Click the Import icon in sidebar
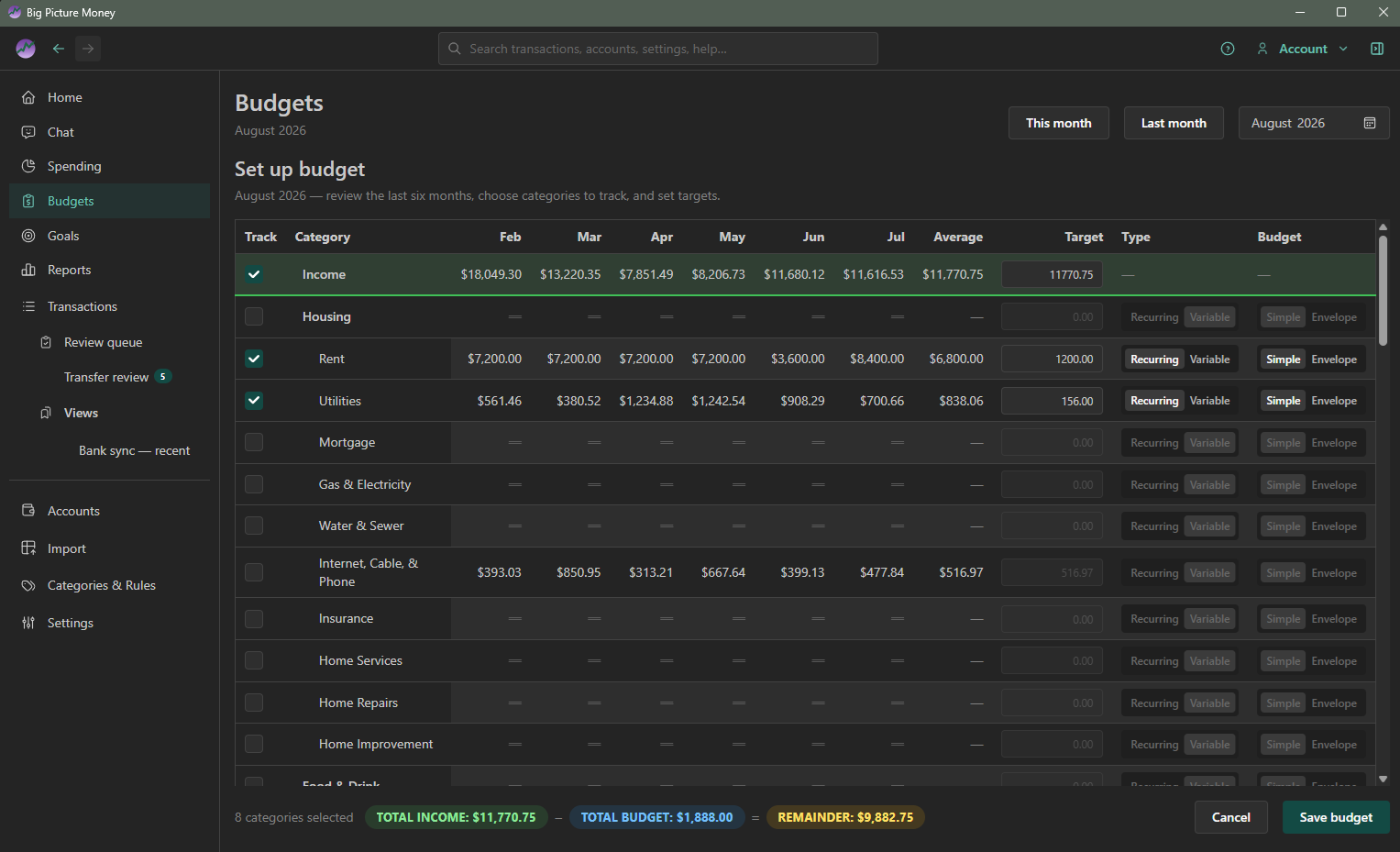The image size is (1400, 852). point(28,548)
